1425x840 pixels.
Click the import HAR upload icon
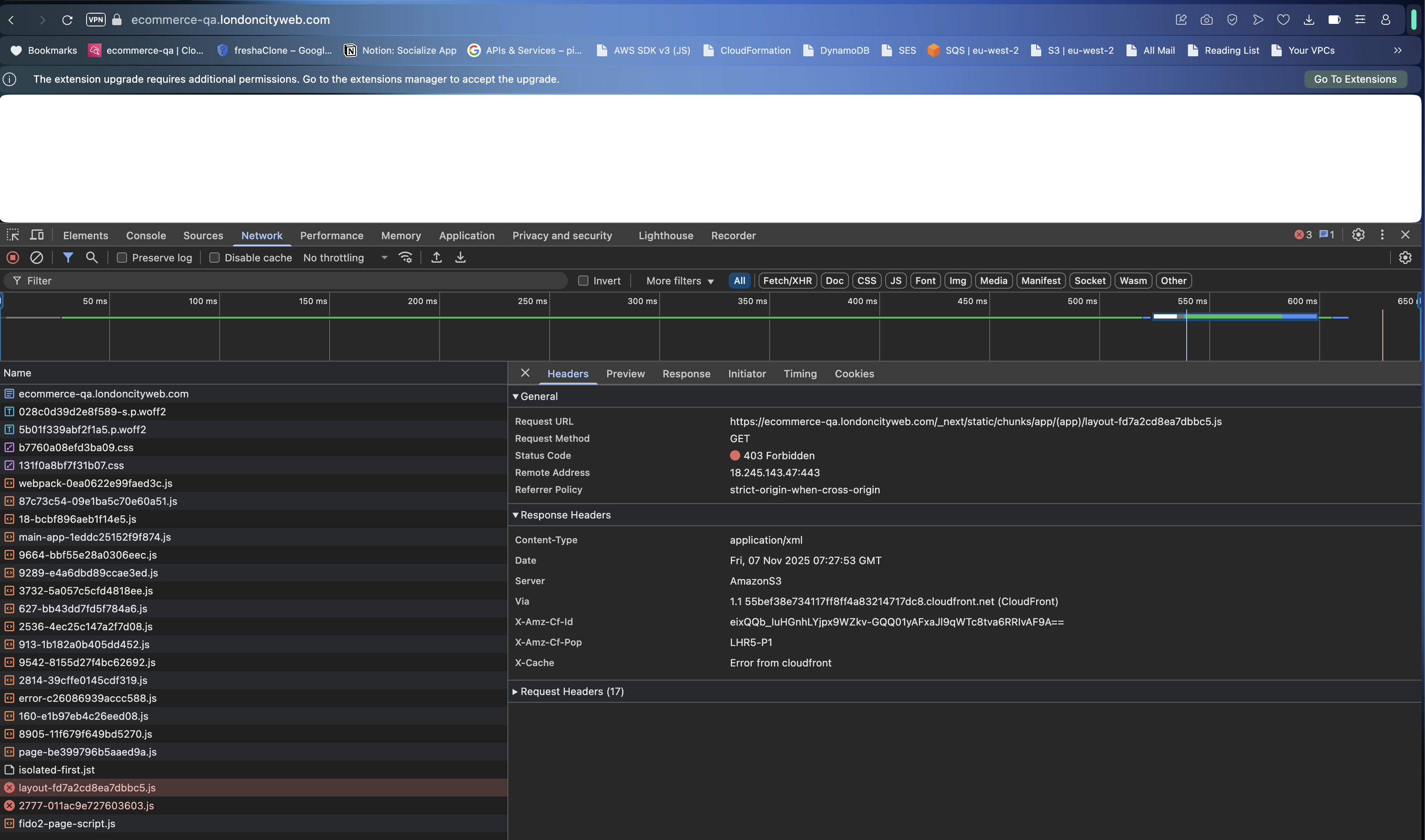tap(436, 258)
